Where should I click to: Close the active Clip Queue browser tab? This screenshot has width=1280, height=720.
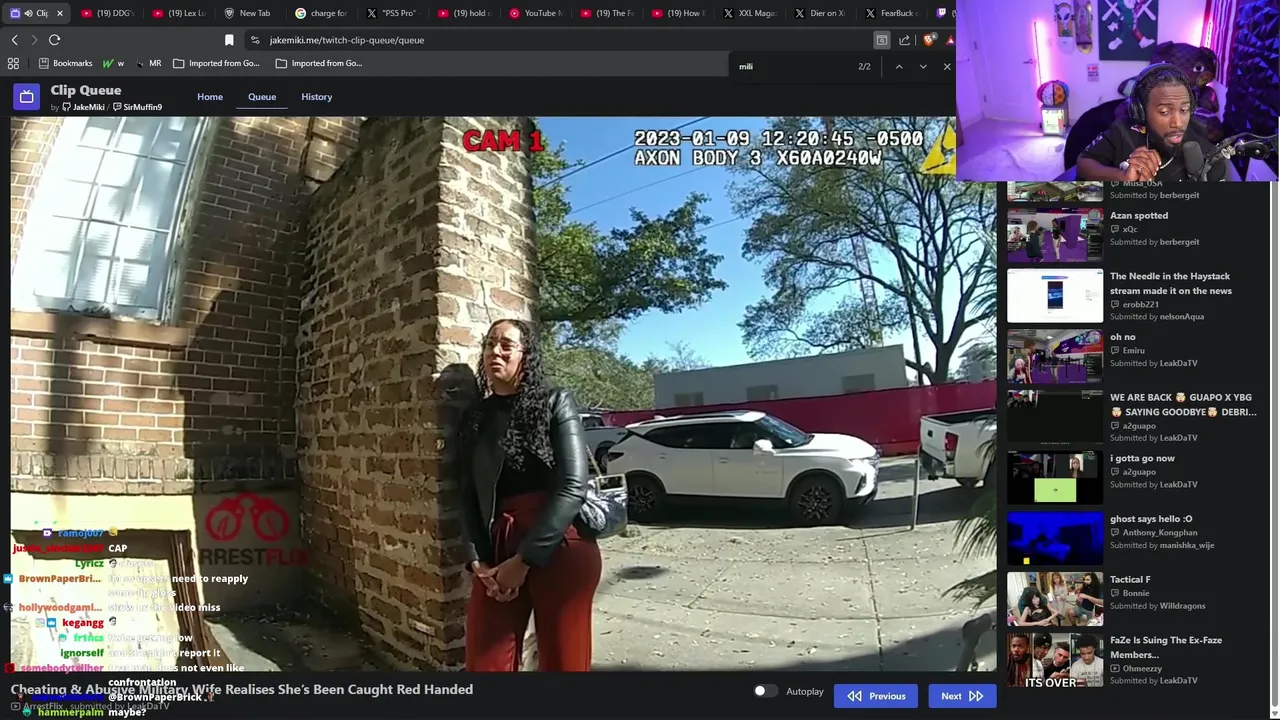click(x=59, y=13)
